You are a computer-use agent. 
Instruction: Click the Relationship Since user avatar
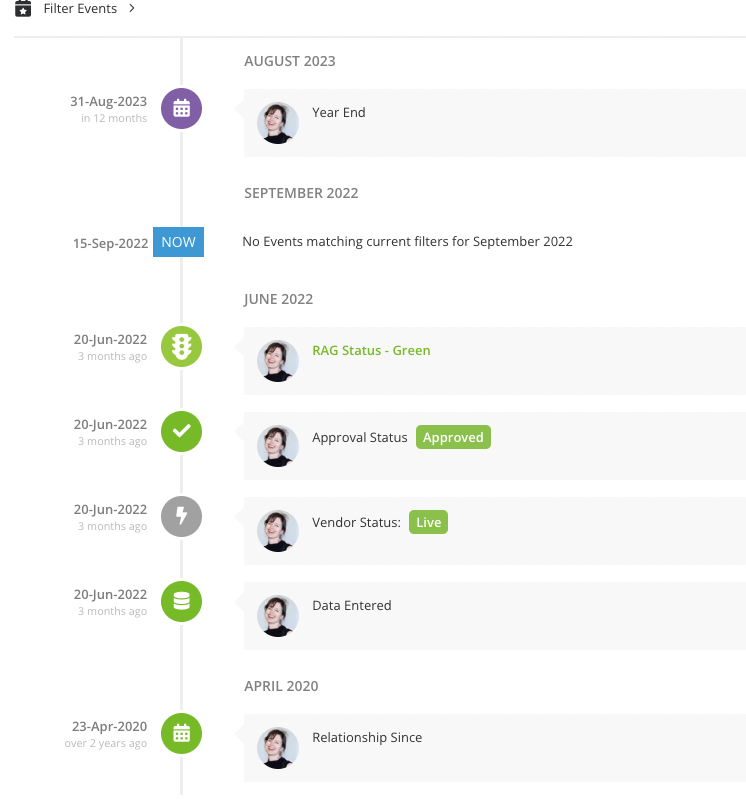pos(278,748)
